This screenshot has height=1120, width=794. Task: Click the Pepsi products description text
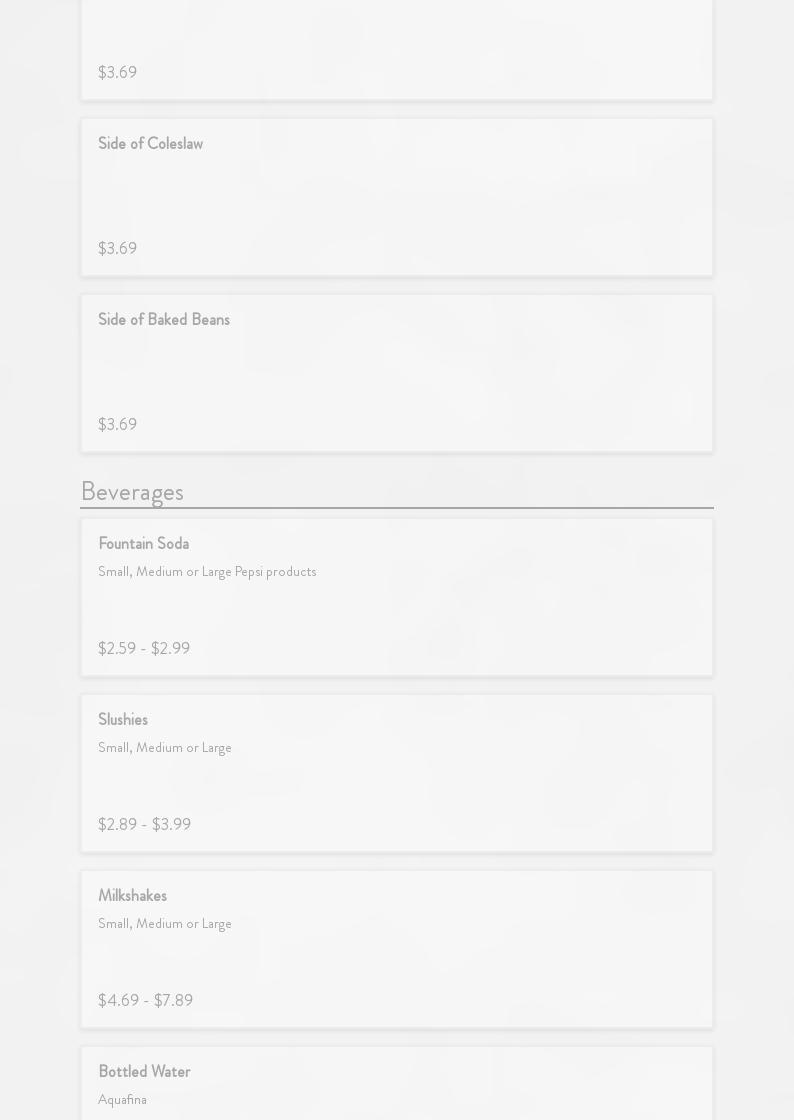pyautogui.click(x=207, y=572)
